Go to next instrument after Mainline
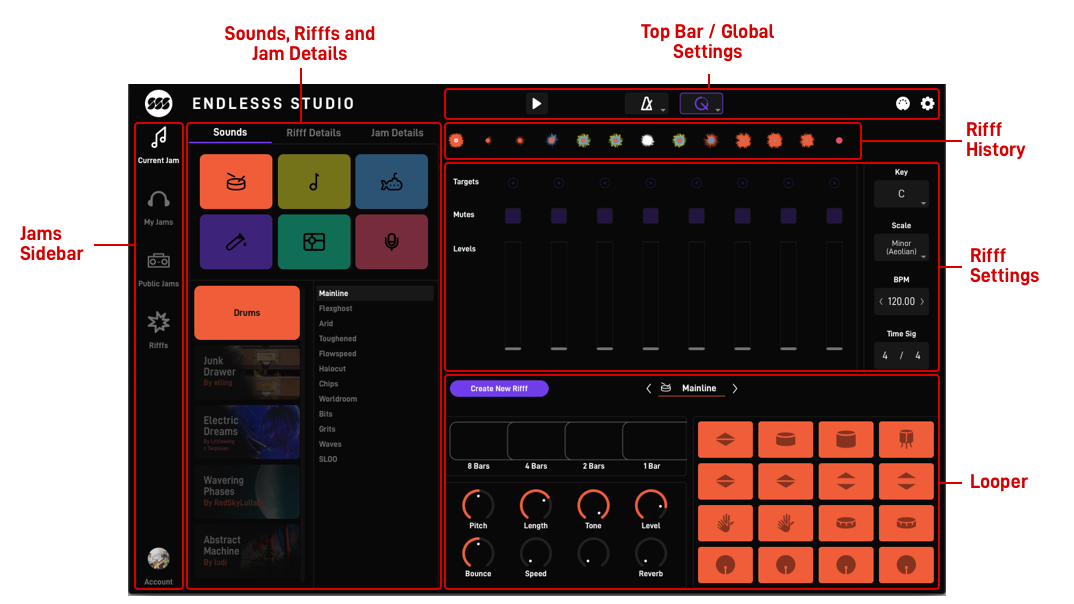Screen dimensions: 1074x604 [x=735, y=388]
